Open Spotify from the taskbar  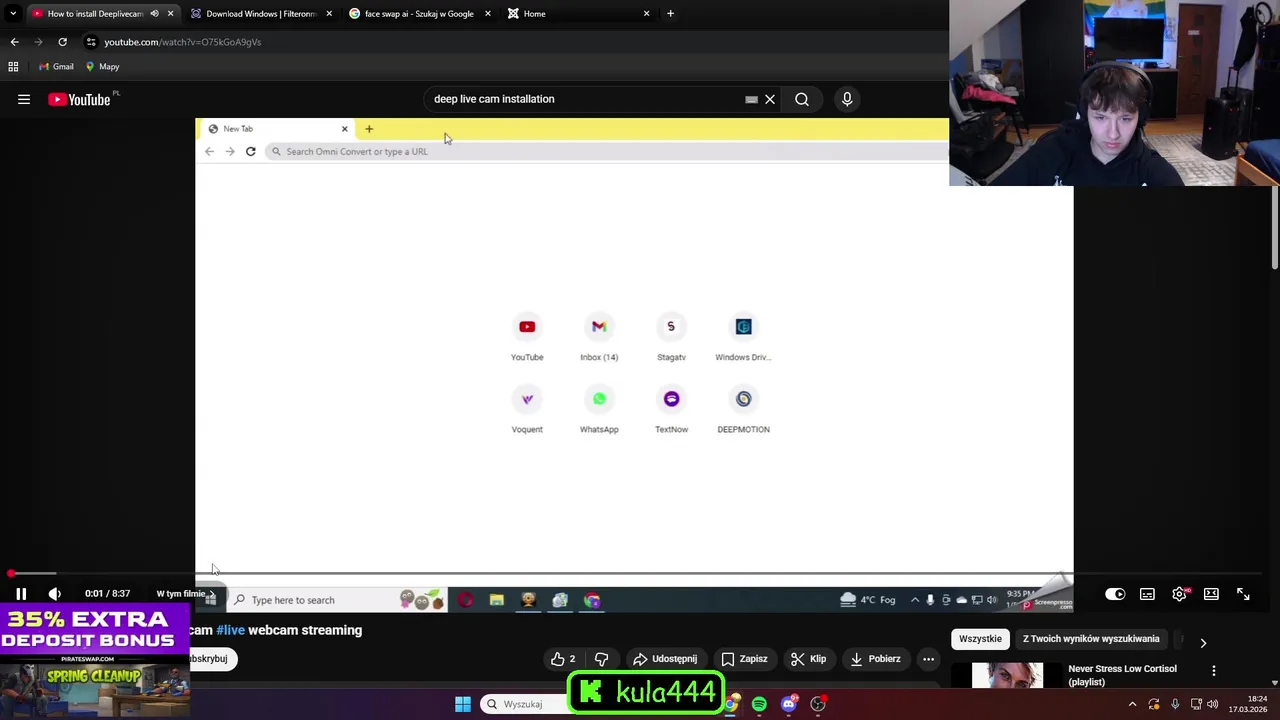(x=760, y=704)
